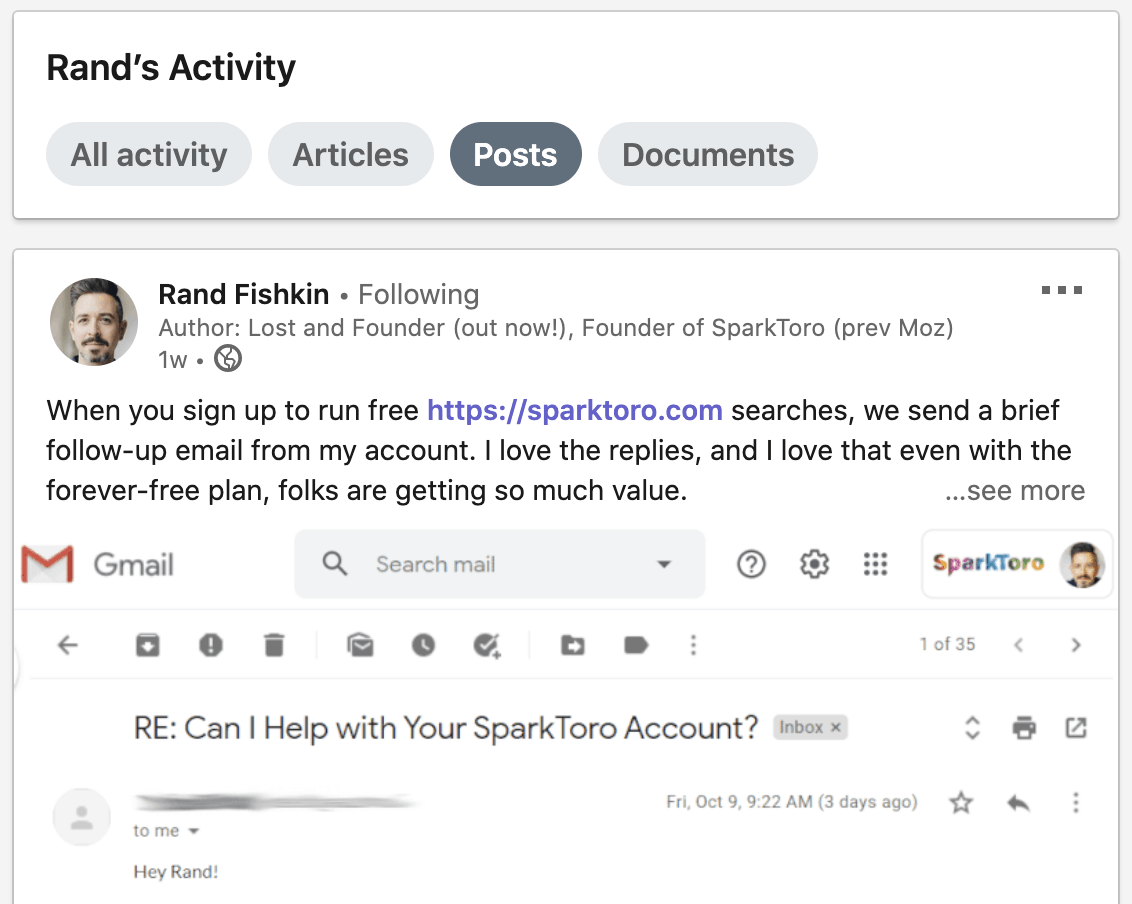The height and width of the screenshot is (904, 1132).
Task: Switch to the Articles tab
Action: click(x=351, y=155)
